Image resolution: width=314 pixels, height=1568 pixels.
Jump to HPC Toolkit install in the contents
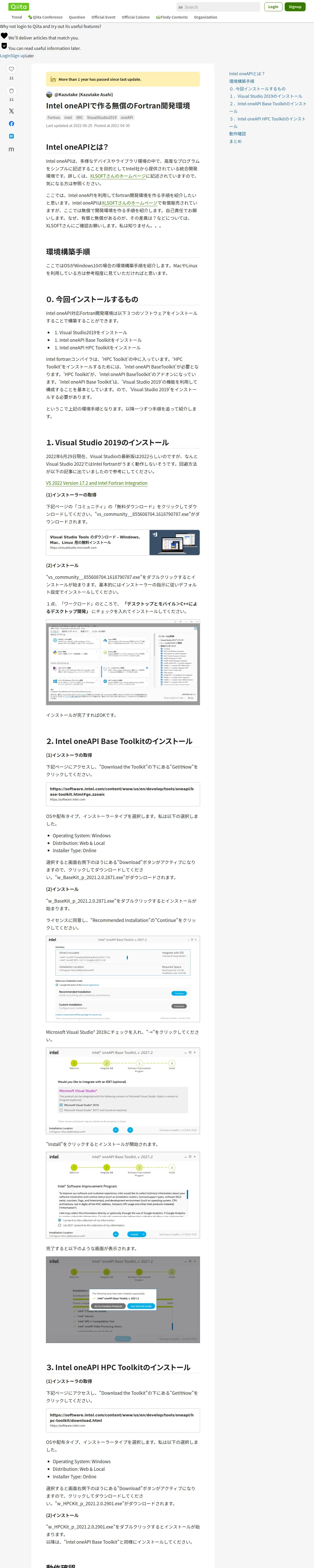268,122
